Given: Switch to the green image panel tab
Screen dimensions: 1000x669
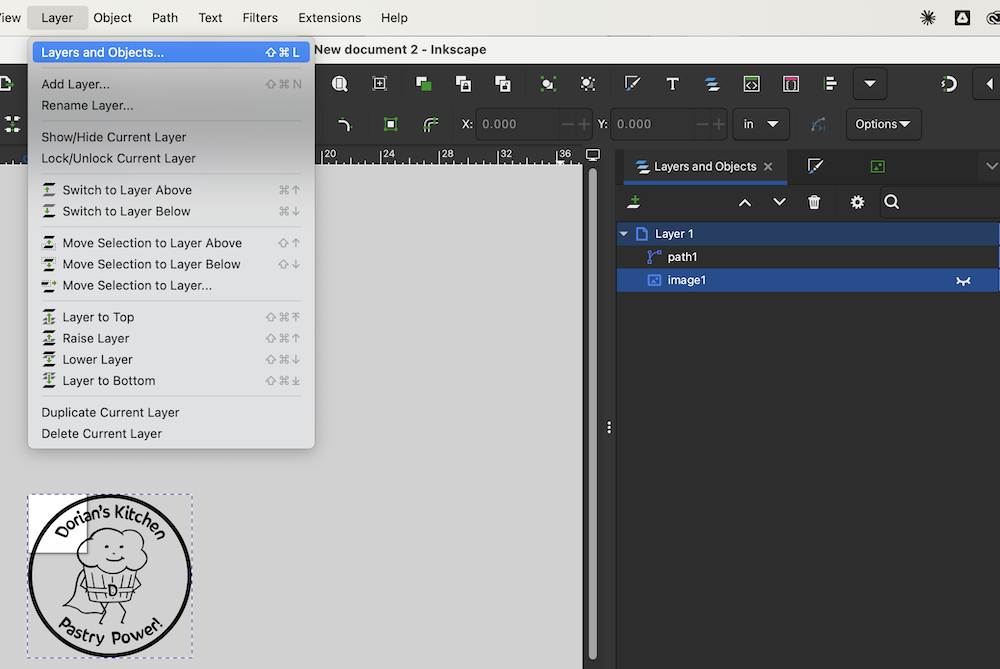Looking at the screenshot, I should 878,166.
